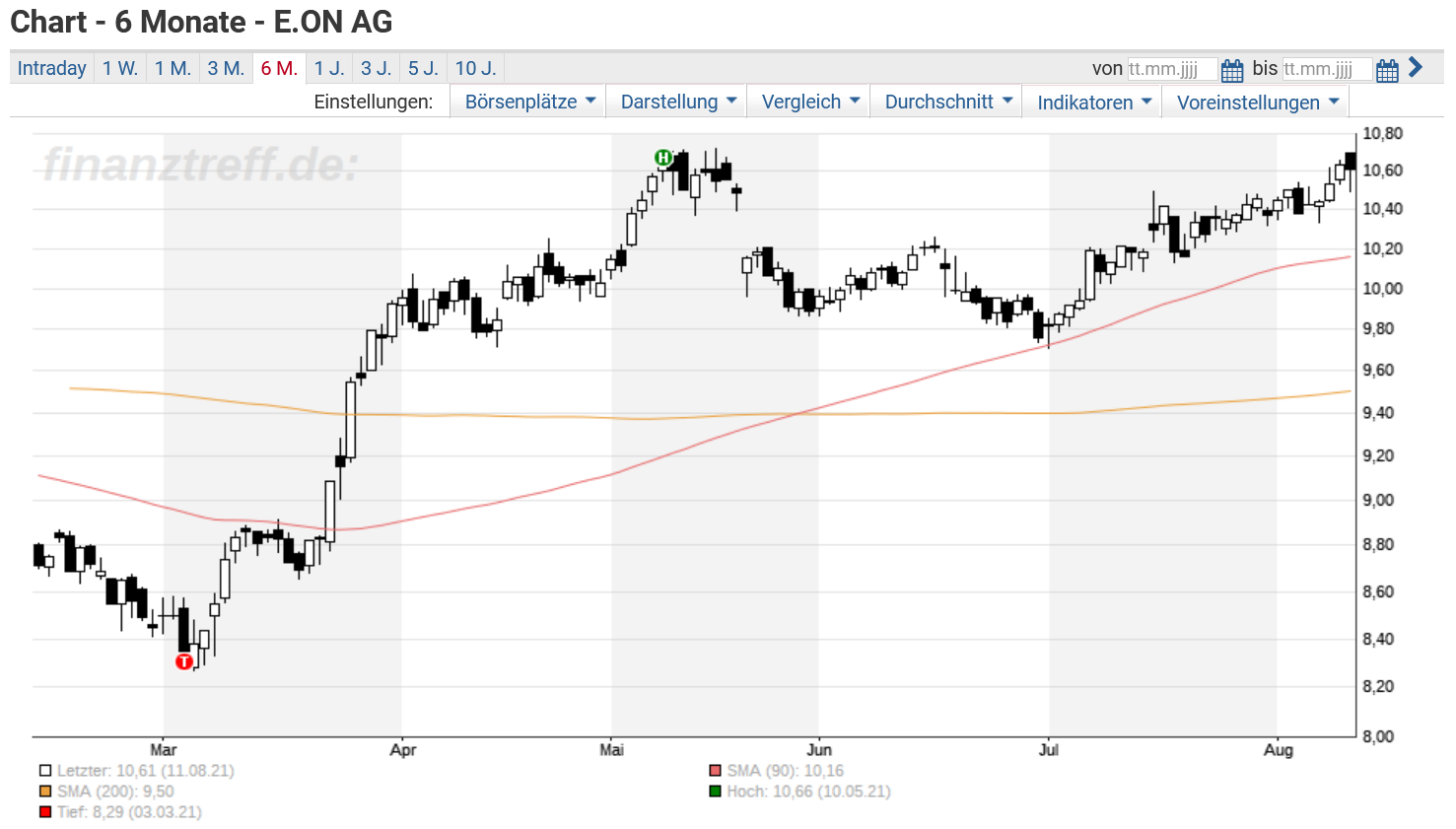Click the 'Hoch: 10,66 (10.05.21)' legend text
Image resolution: width=1456 pixels, height=829 pixels.
pos(809,792)
